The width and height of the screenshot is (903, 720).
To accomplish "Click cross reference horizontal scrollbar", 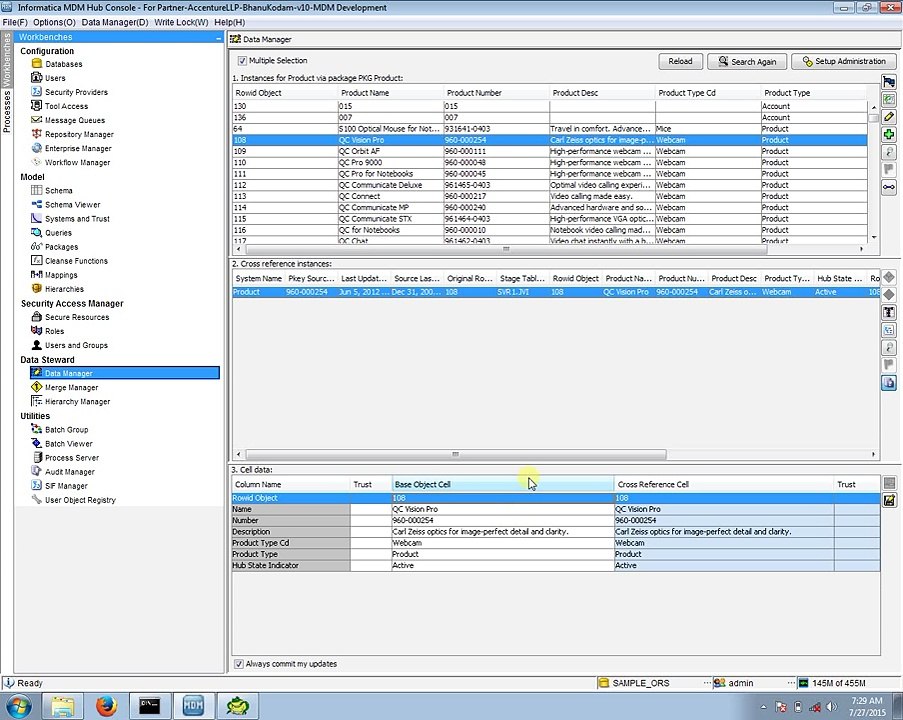I will click(456, 454).
